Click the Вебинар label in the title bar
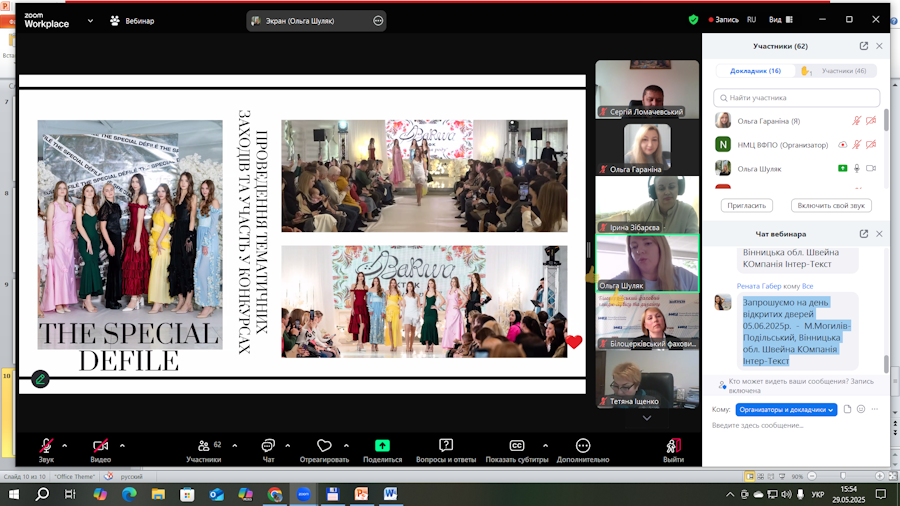The height and width of the screenshot is (506, 900). tap(139, 21)
